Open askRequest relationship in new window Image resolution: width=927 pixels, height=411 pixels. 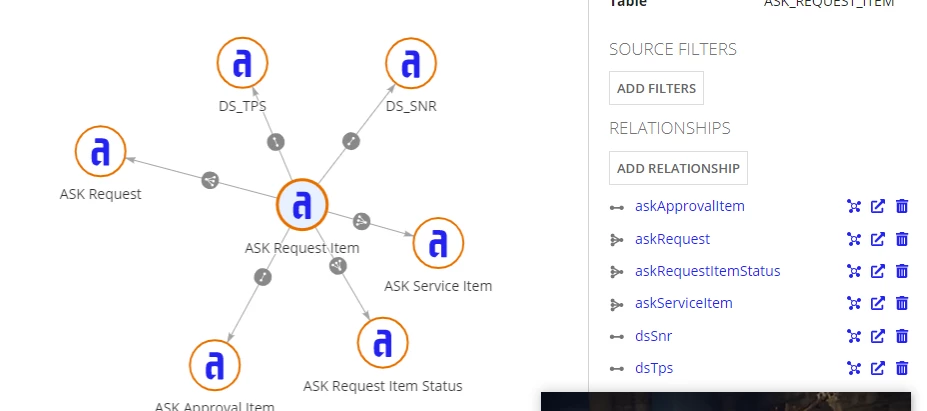(878, 239)
